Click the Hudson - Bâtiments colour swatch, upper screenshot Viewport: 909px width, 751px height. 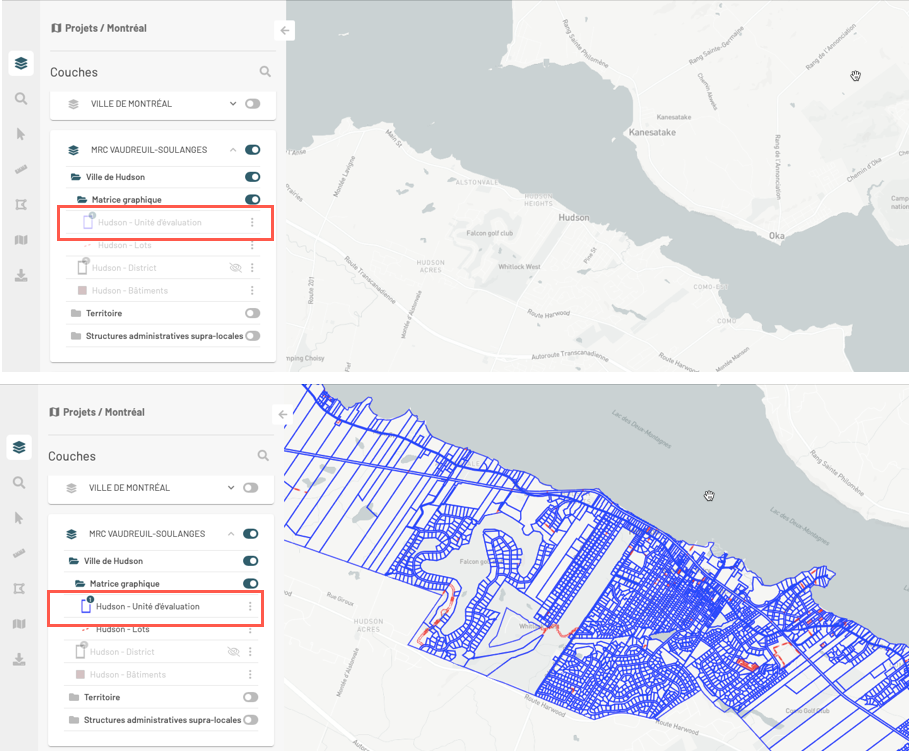[x=82, y=291]
